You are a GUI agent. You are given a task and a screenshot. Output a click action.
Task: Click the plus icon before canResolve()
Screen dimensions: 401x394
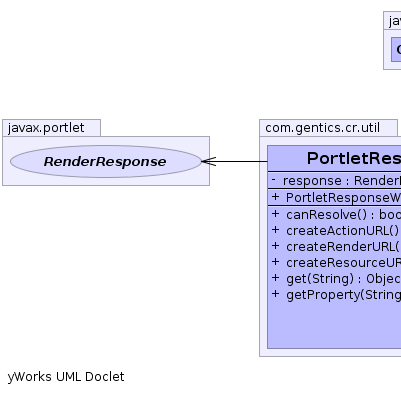(x=275, y=214)
